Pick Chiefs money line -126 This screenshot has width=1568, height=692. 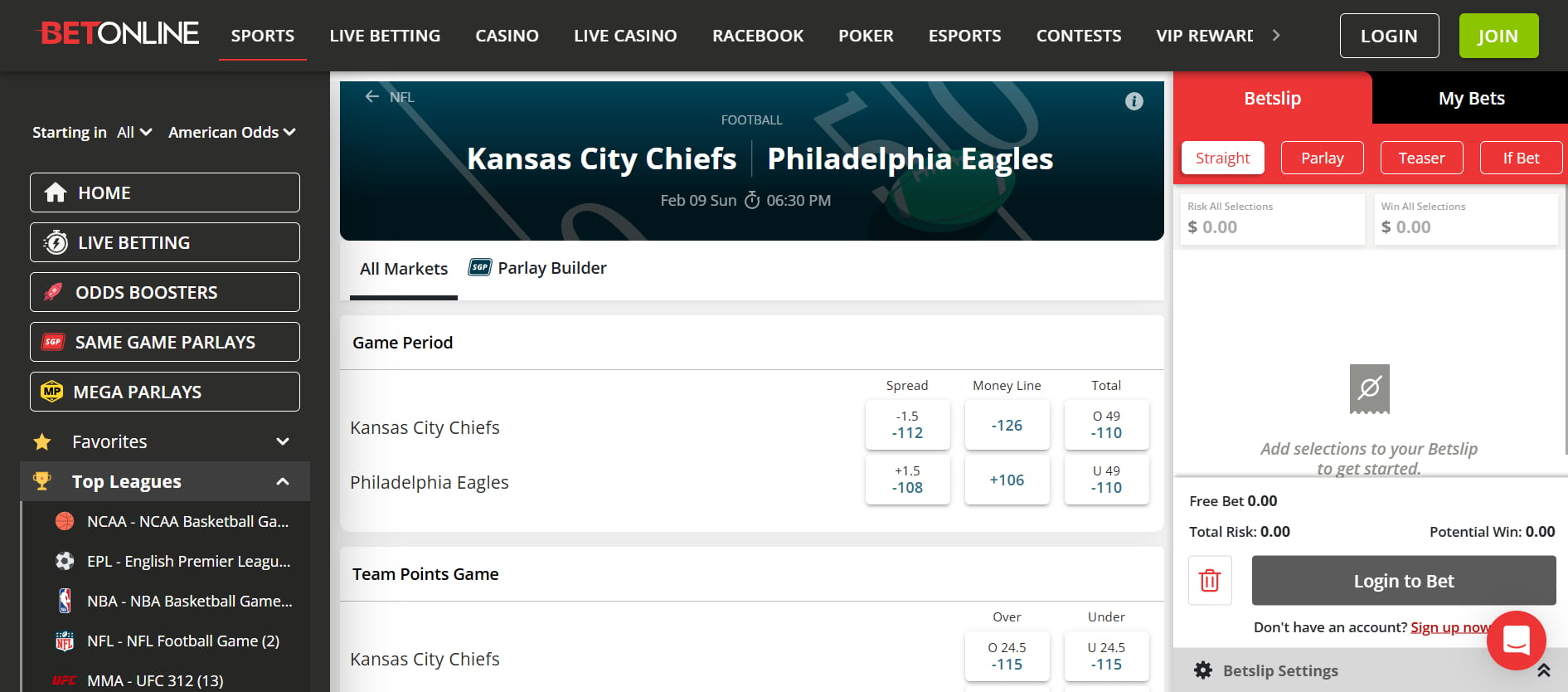tap(1007, 425)
